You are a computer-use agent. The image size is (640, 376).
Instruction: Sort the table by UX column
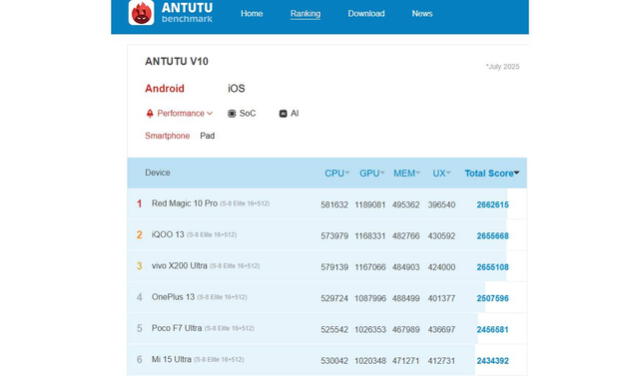click(441, 173)
